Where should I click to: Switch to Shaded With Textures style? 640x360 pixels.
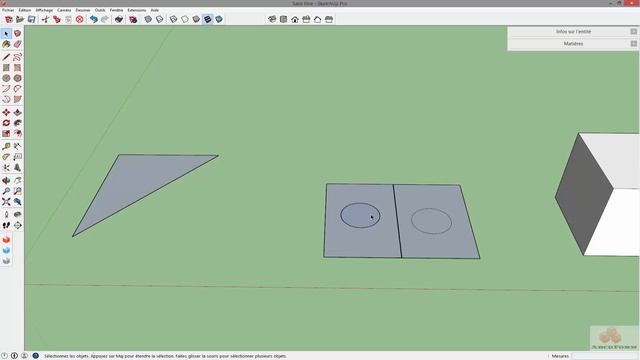208,19
